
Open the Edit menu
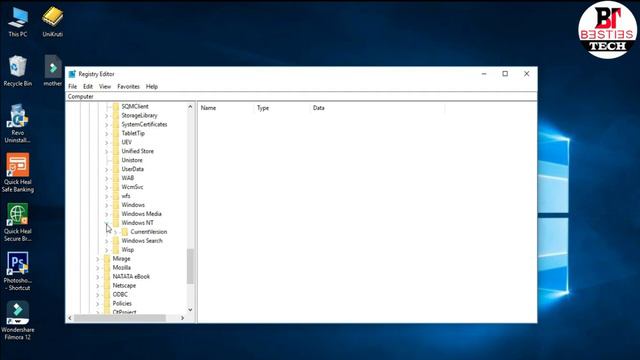(x=88, y=87)
